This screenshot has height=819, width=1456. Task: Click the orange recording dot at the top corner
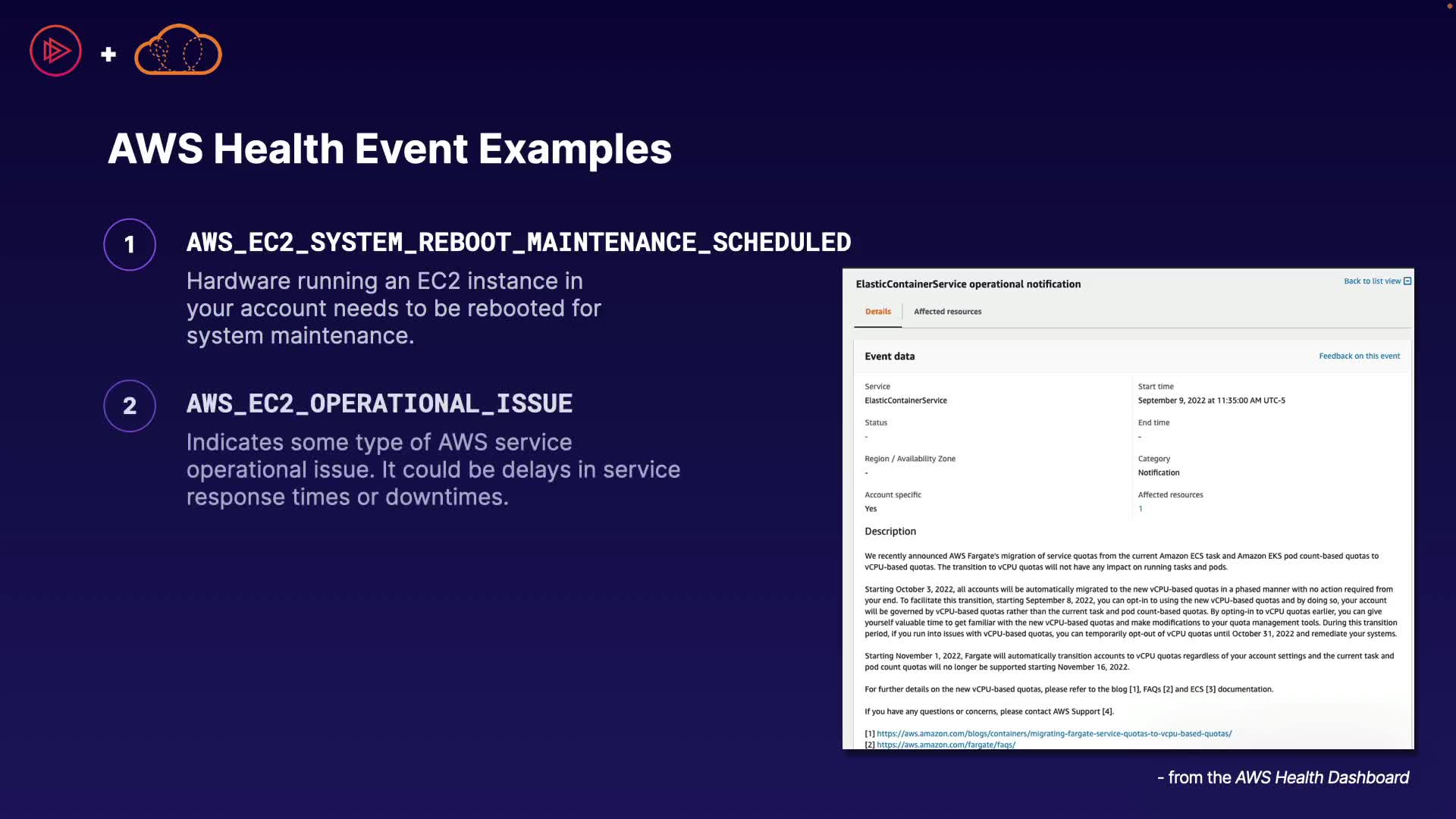[1449, 6]
